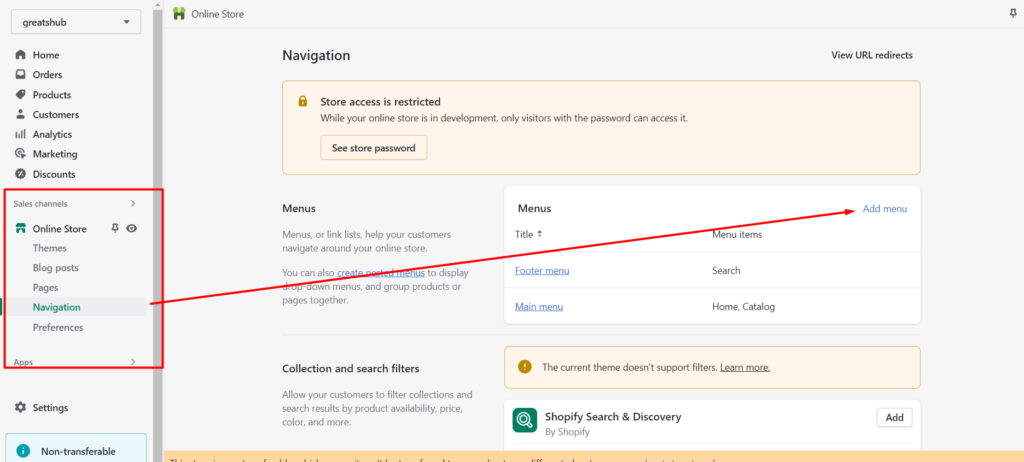1024x462 pixels.
Task: Open Pages under Online Store
Action: [46, 288]
